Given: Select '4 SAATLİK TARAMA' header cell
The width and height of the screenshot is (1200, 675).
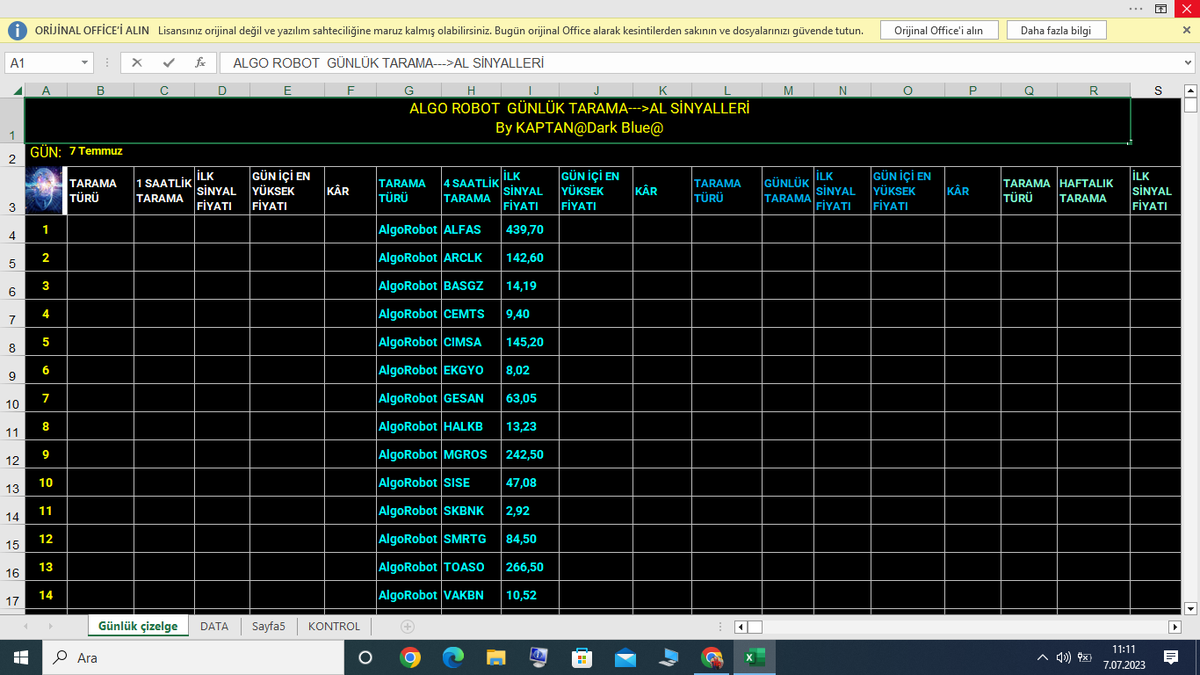Looking at the screenshot, I should click(x=471, y=190).
